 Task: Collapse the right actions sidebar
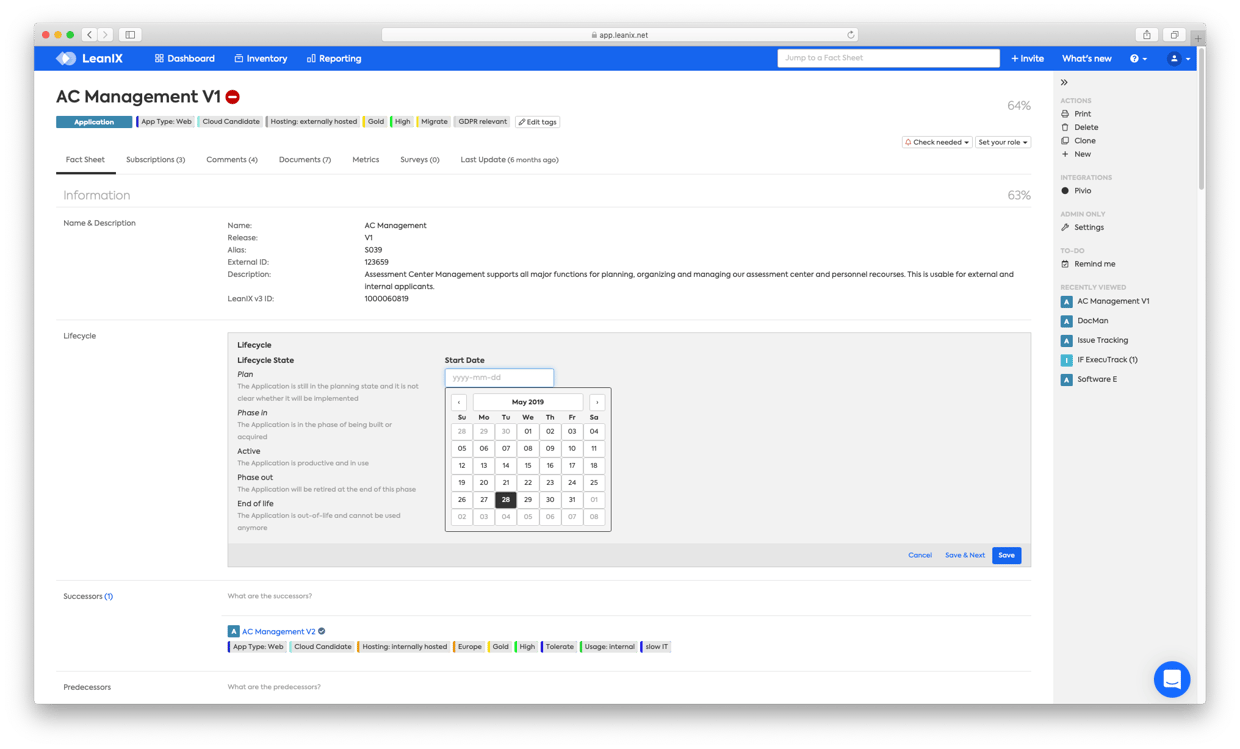click(1064, 84)
